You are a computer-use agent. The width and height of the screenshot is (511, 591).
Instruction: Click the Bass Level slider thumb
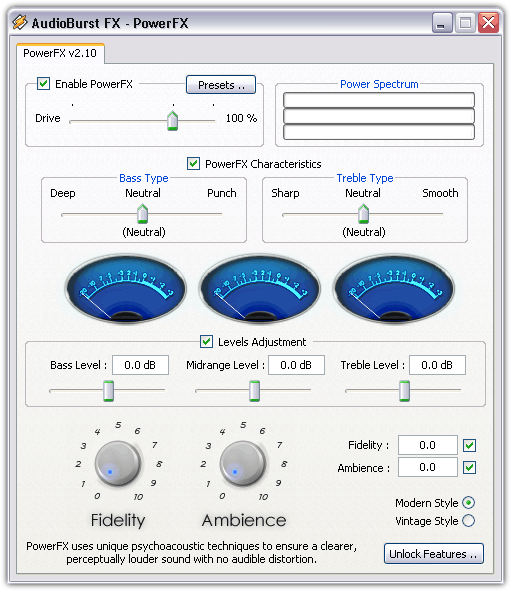coord(109,391)
